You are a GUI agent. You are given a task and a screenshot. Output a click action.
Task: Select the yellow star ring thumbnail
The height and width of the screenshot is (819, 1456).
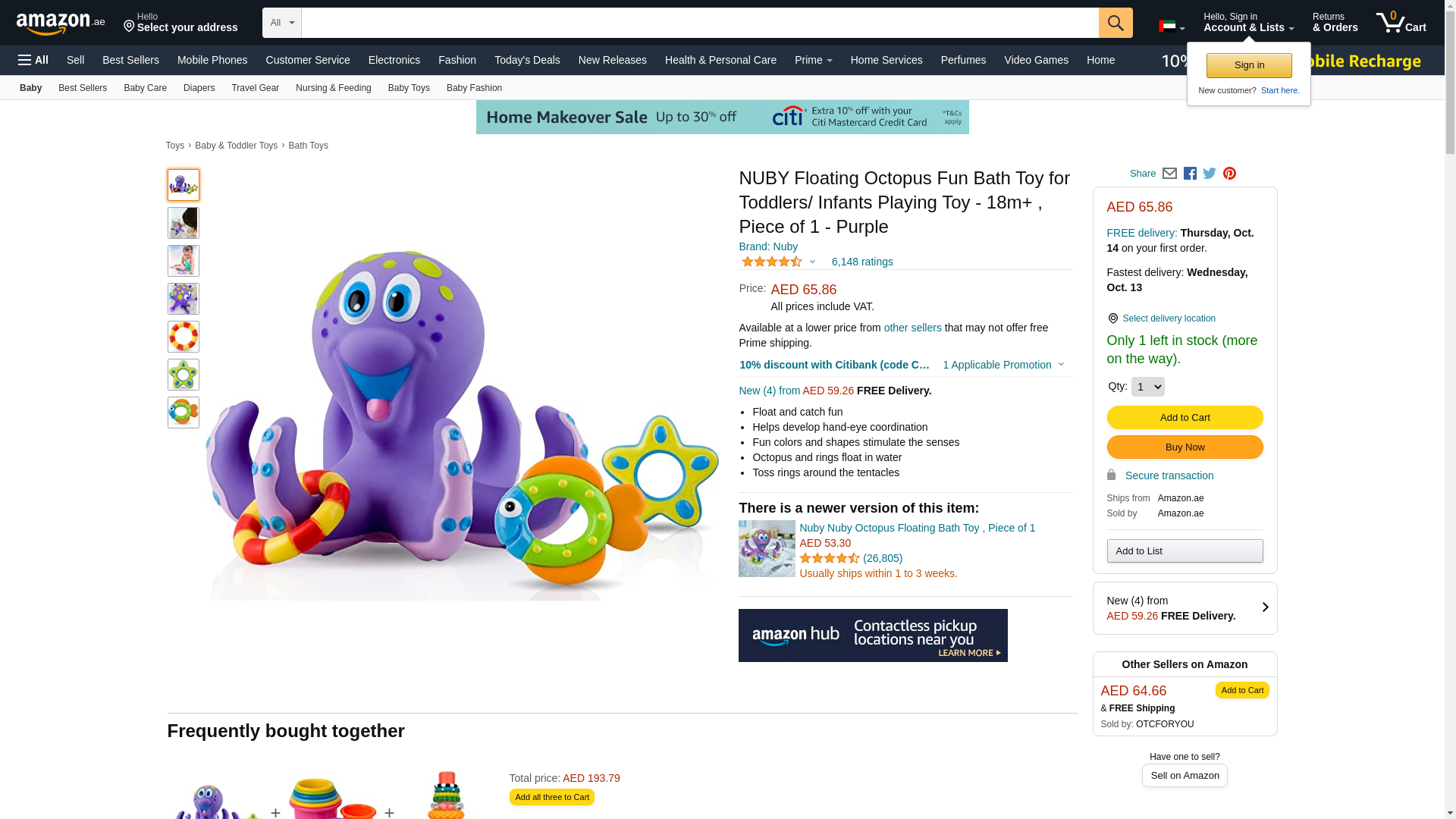click(184, 375)
